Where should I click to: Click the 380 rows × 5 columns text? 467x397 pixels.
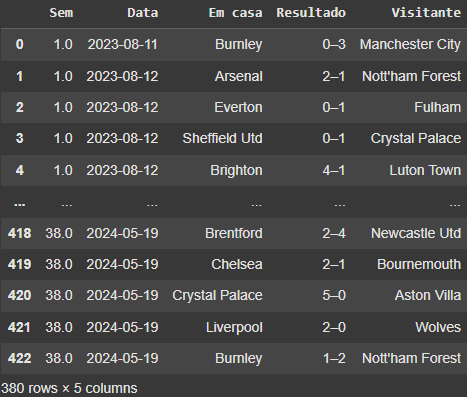69,388
